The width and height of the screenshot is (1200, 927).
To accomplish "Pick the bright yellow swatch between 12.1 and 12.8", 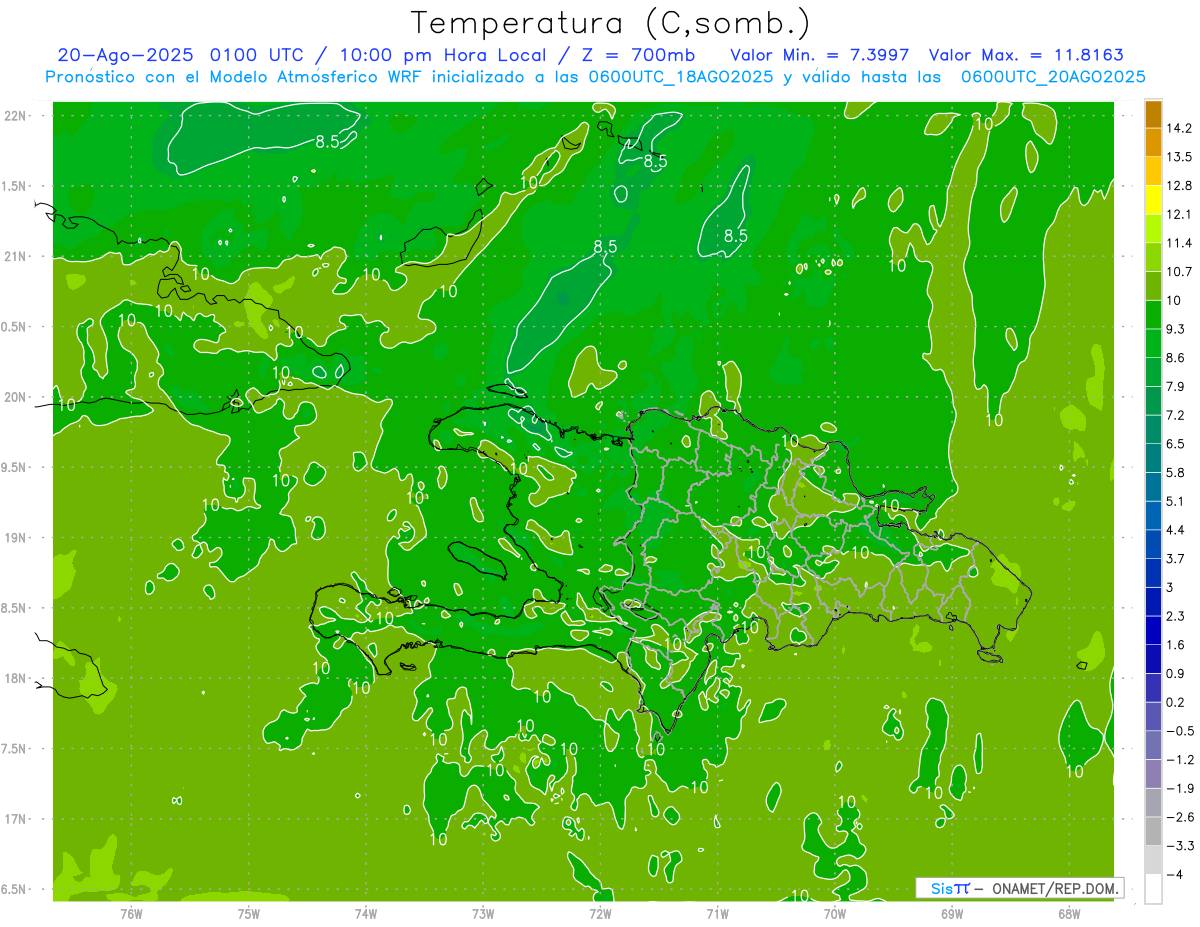I will (x=1153, y=200).
